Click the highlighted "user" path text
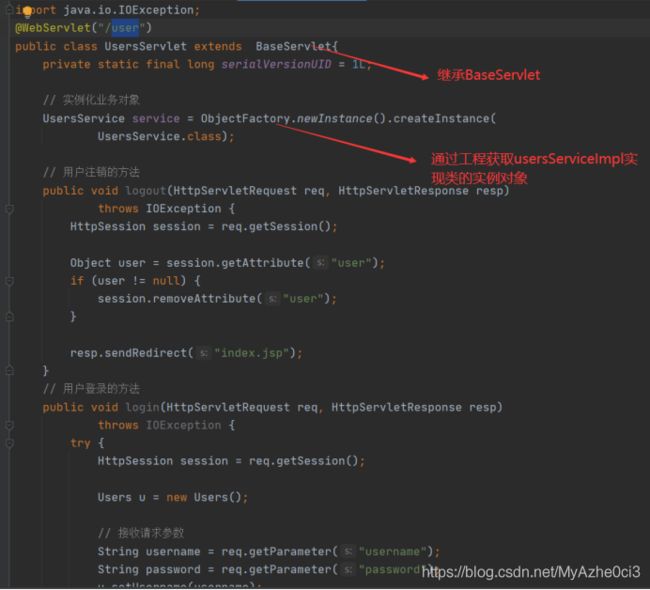 (x=125, y=28)
